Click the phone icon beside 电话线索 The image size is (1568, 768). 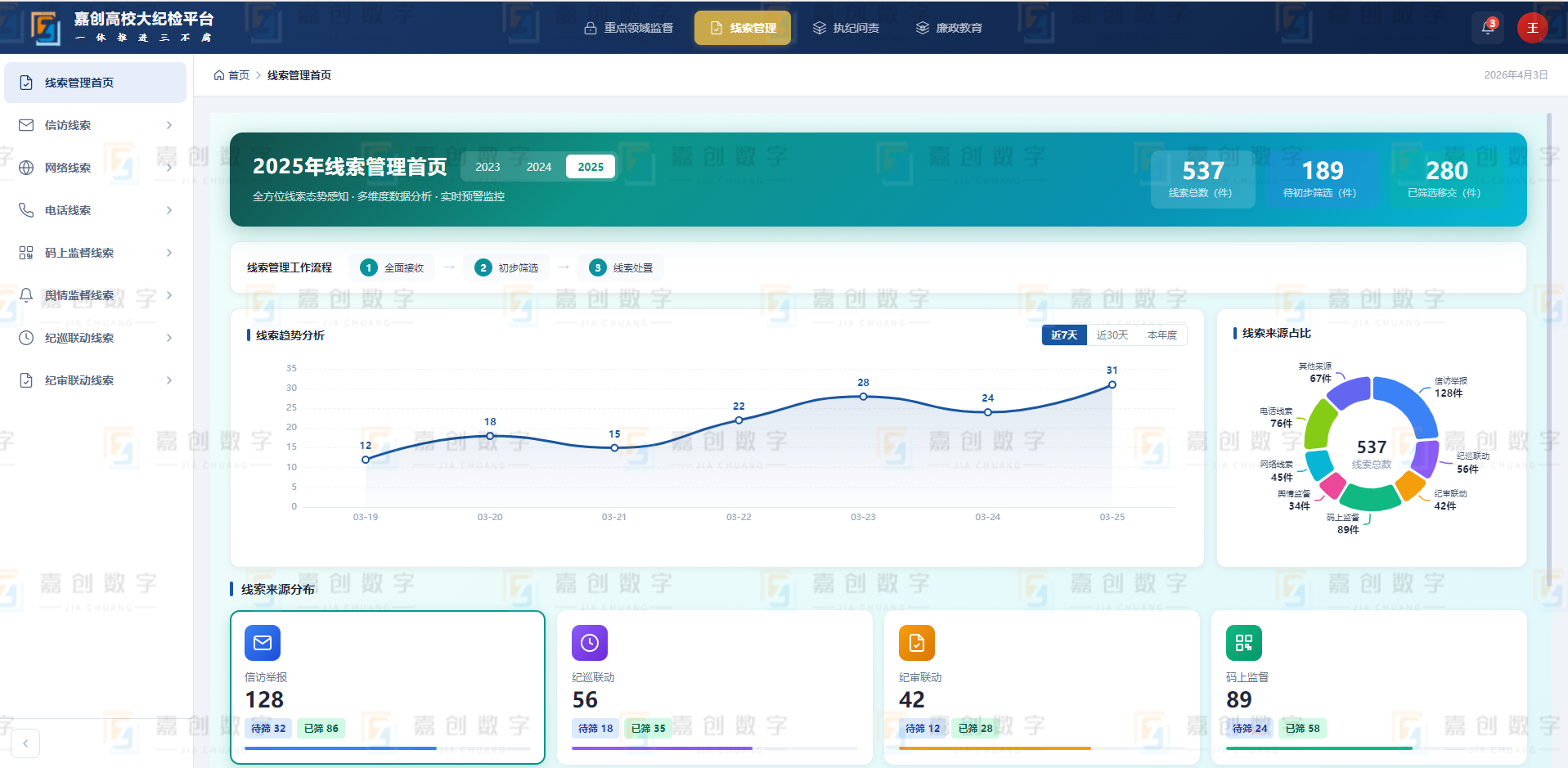(26, 210)
